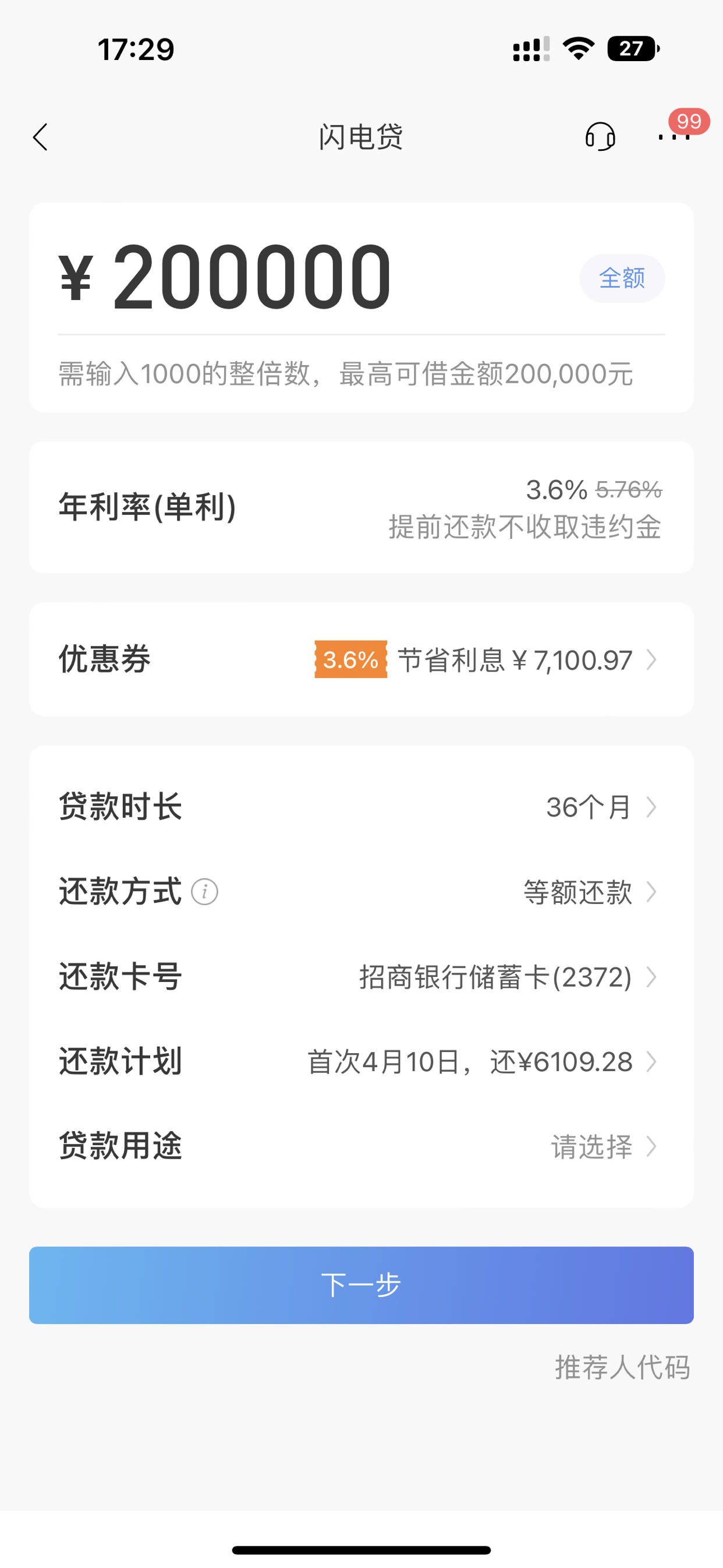Change repayment card 招商银行储蓄卡(2372)
This screenshot has width=723, height=1568.
point(361,977)
